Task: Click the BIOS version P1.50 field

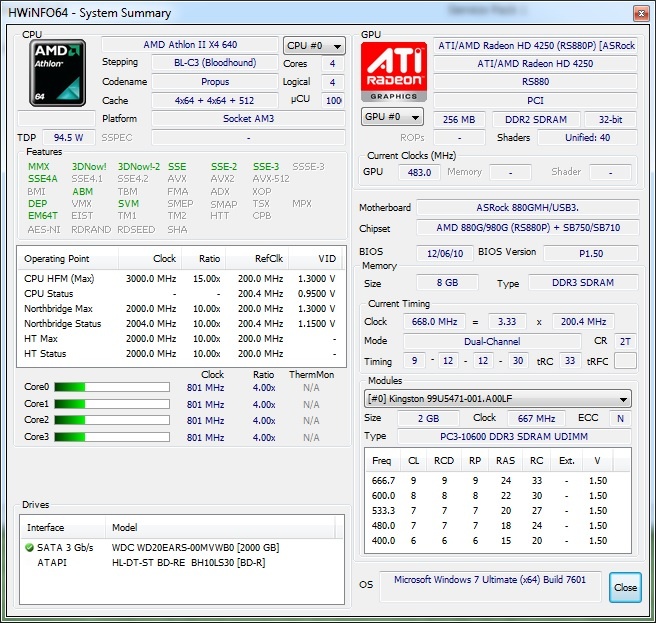Action: (x=591, y=254)
